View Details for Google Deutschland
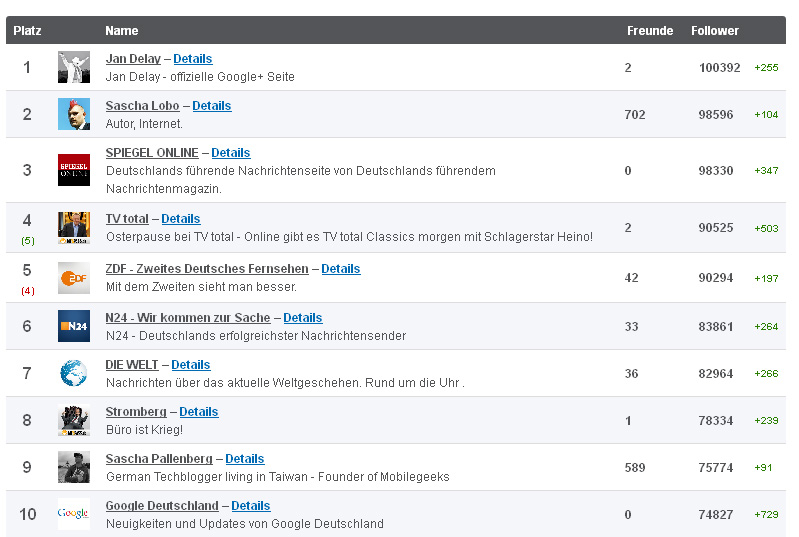The width and height of the screenshot is (799, 537). [251, 505]
